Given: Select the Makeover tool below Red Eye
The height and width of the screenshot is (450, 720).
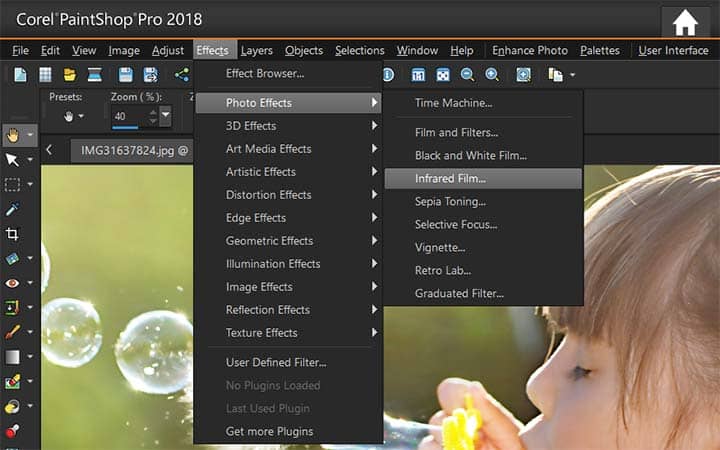Looking at the screenshot, I should (12, 307).
